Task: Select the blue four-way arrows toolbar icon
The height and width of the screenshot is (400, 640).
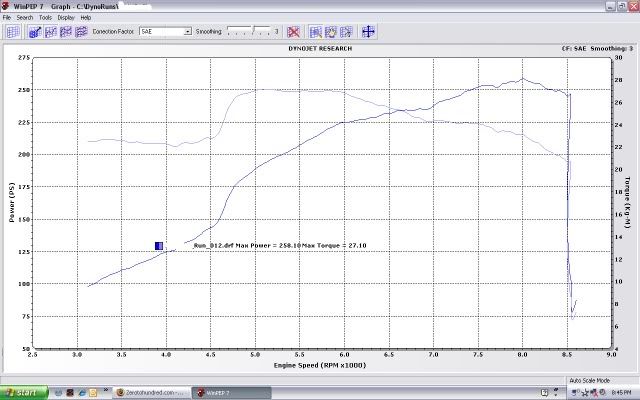Action: [368, 32]
